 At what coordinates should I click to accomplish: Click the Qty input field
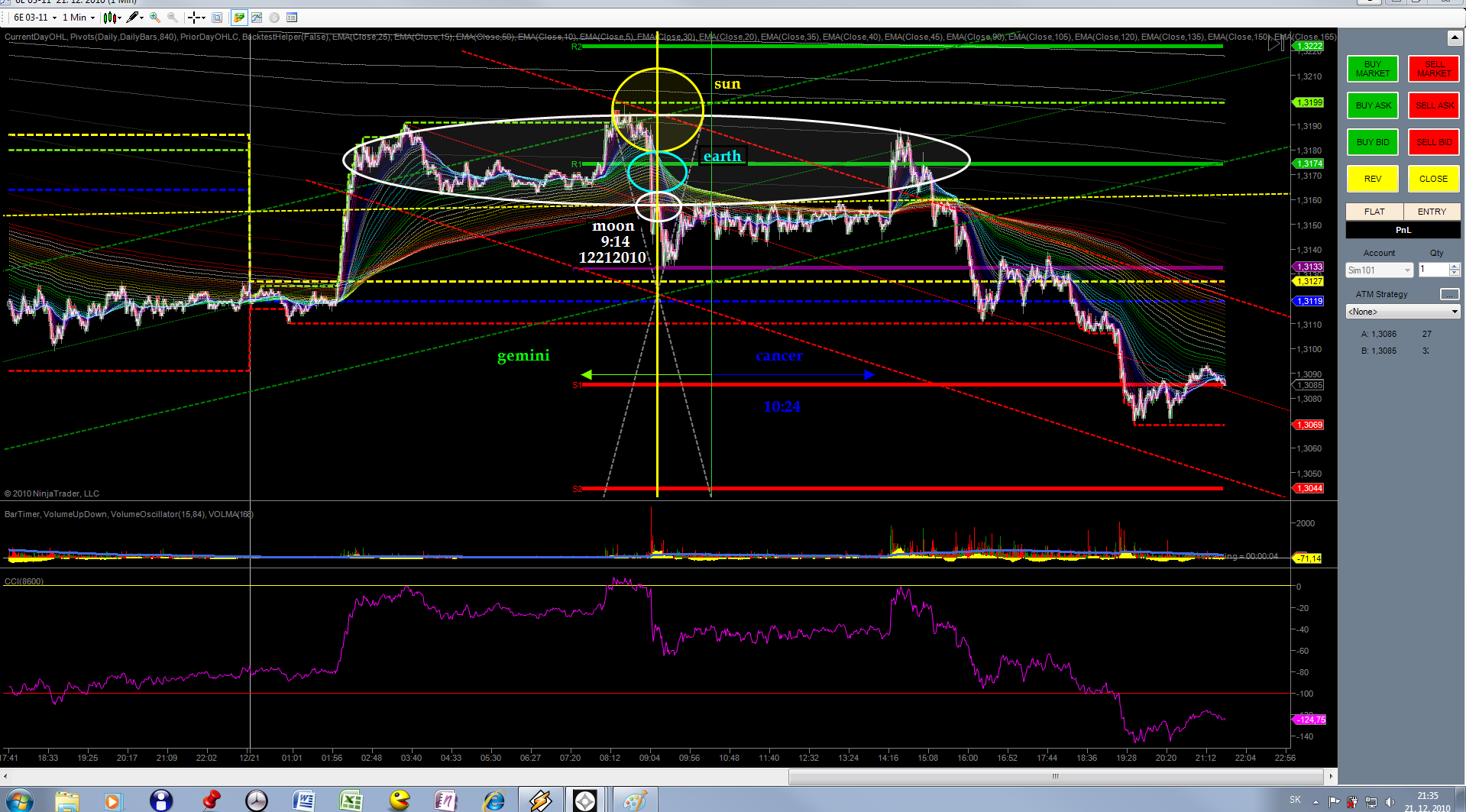tap(1433, 270)
